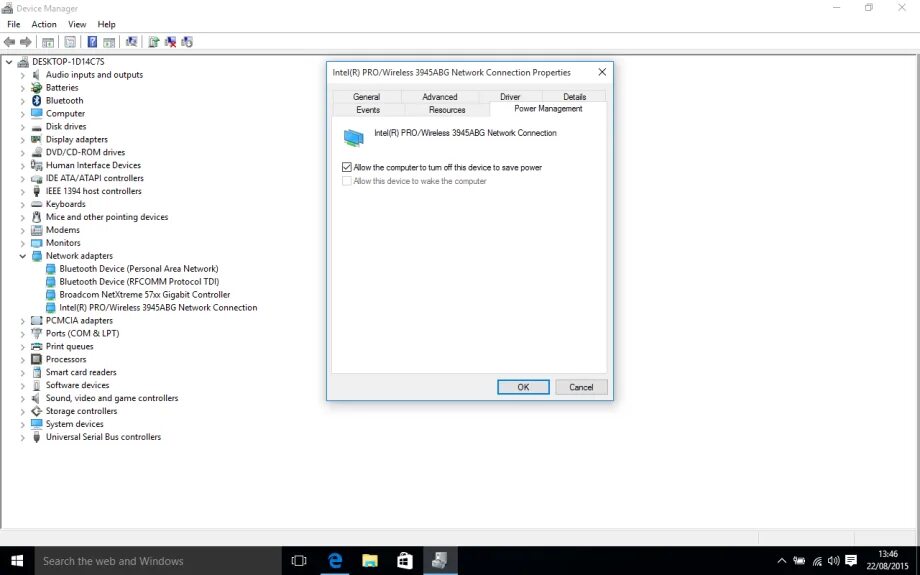Open the Action Center notification icon
Screen dimensions: 920x575
851,561
